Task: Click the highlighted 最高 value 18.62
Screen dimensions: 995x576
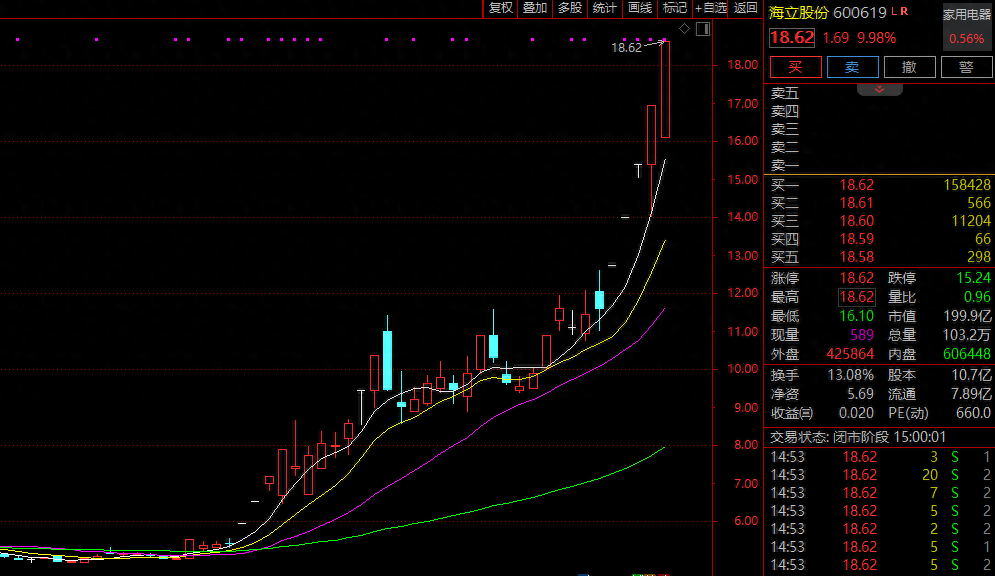Action: coord(857,297)
